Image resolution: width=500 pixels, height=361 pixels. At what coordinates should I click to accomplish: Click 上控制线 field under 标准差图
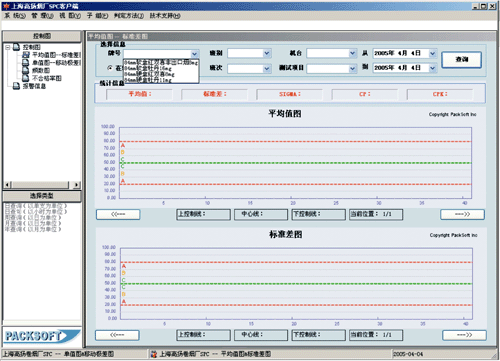tap(203, 335)
